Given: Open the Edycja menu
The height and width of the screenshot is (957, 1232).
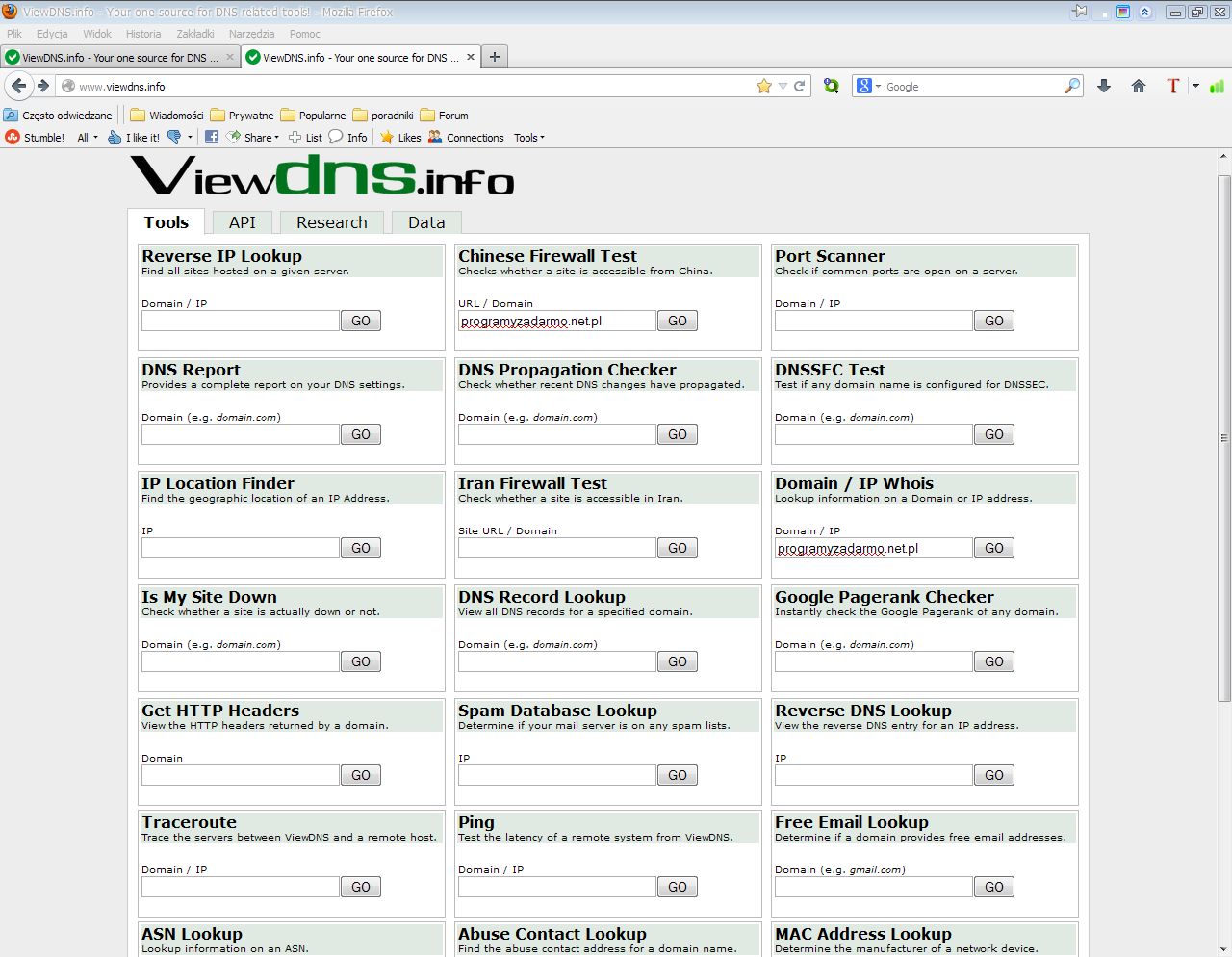Looking at the screenshot, I should (52, 34).
